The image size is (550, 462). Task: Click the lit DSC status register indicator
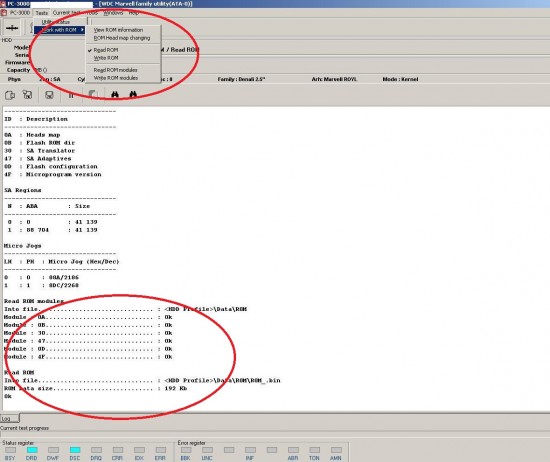point(75,450)
